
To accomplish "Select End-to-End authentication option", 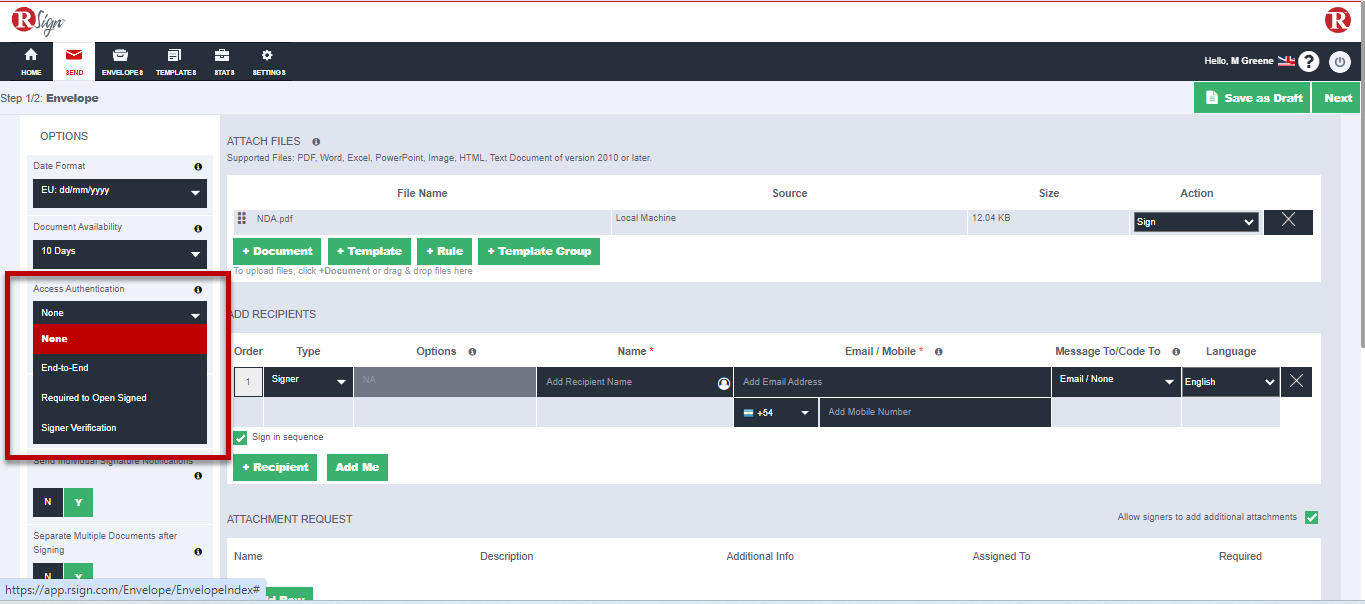I will (119, 367).
